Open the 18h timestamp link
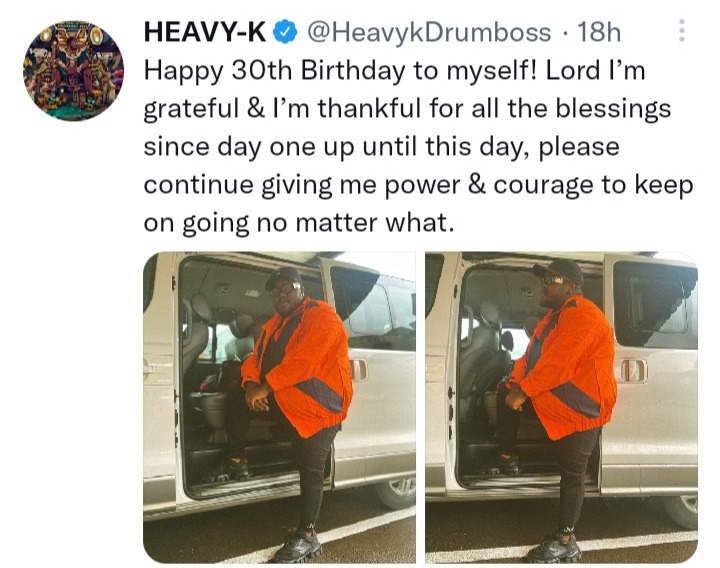 tap(599, 32)
